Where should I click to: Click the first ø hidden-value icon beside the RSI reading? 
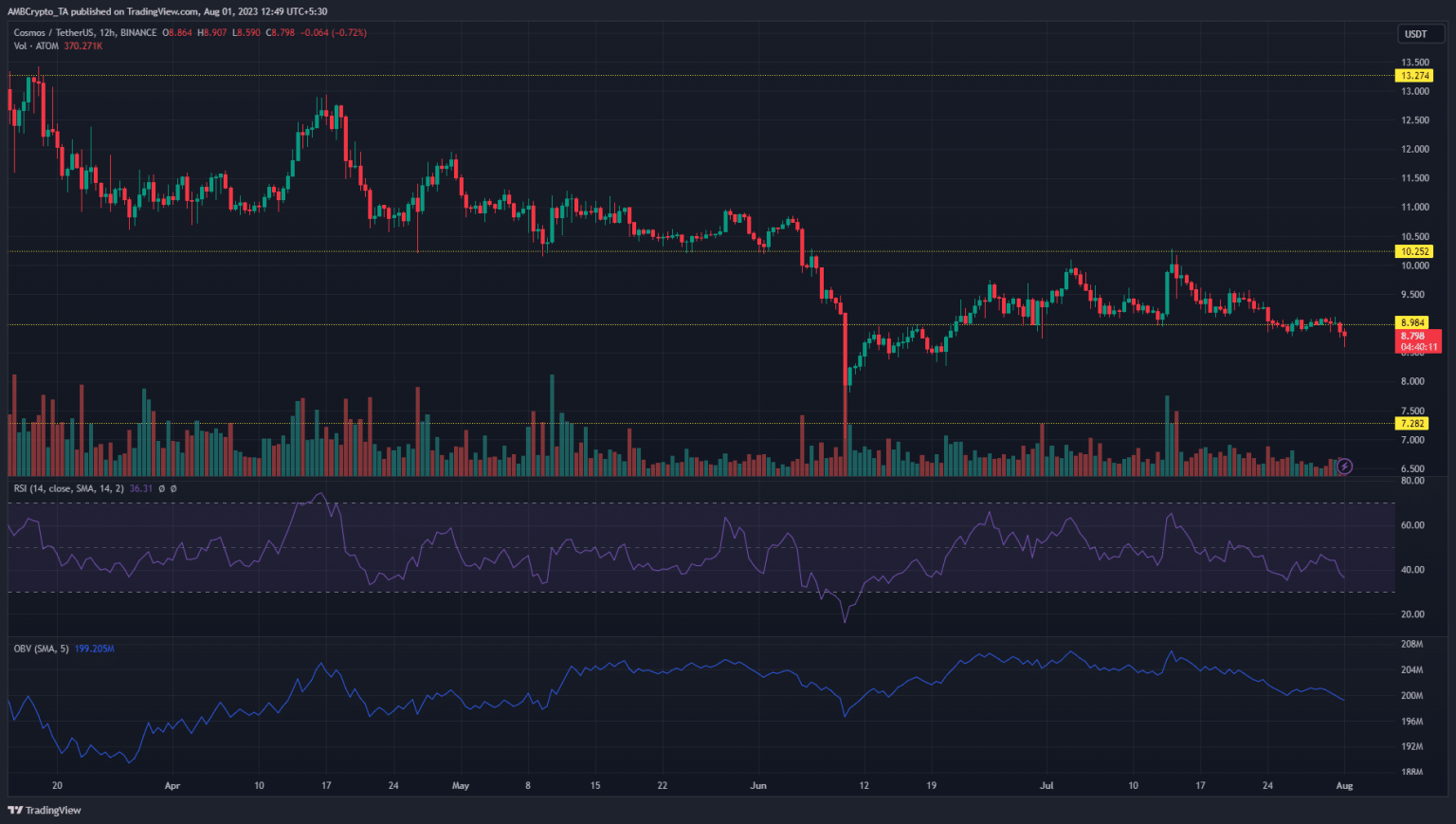[x=161, y=488]
